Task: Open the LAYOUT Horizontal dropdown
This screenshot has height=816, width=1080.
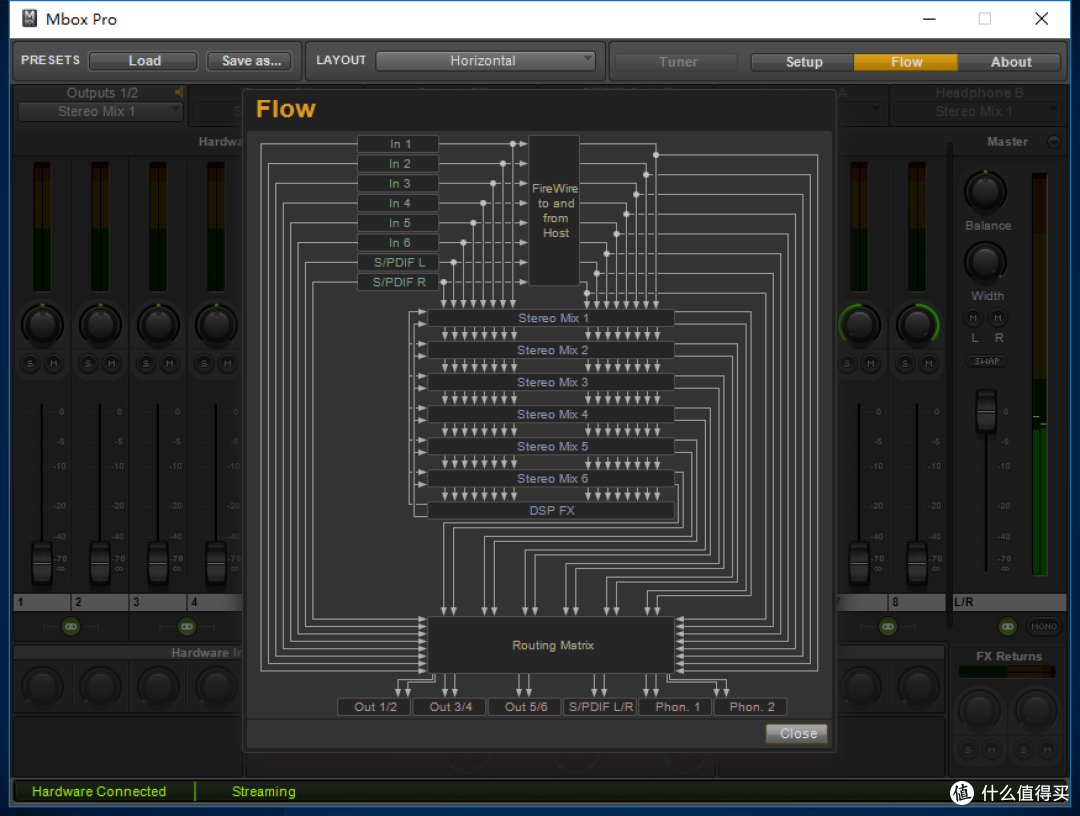Action: 485,61
